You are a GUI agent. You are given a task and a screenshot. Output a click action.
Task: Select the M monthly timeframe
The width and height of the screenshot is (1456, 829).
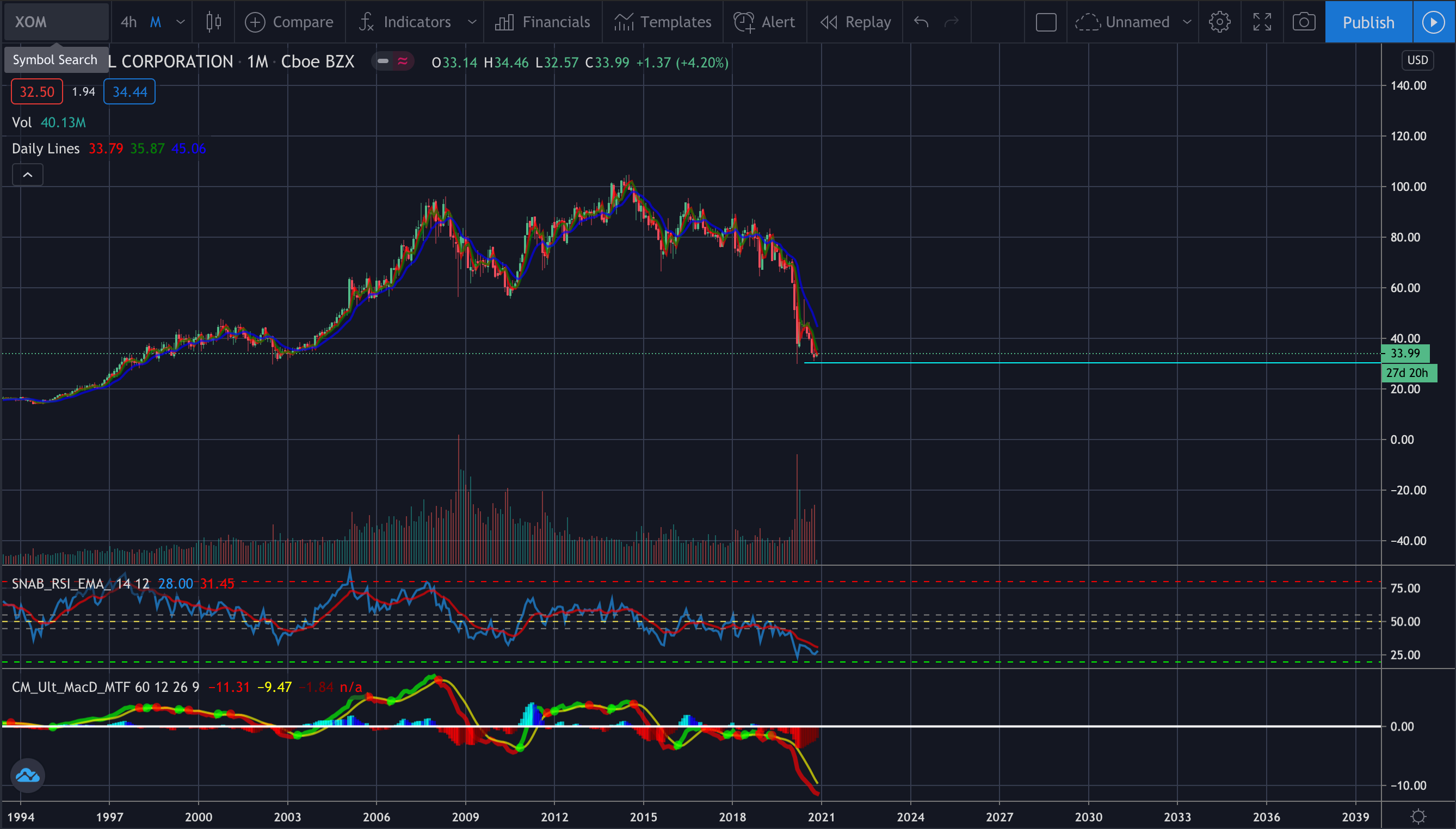[156, 22]
